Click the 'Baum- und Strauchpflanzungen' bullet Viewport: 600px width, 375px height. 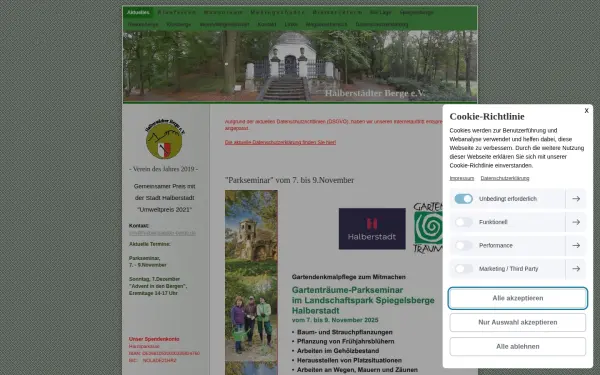[345, 332]
